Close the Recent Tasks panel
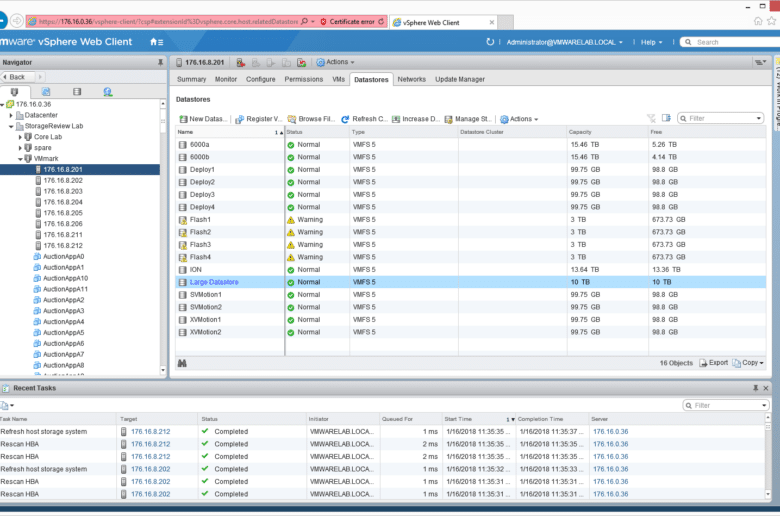 766,388
